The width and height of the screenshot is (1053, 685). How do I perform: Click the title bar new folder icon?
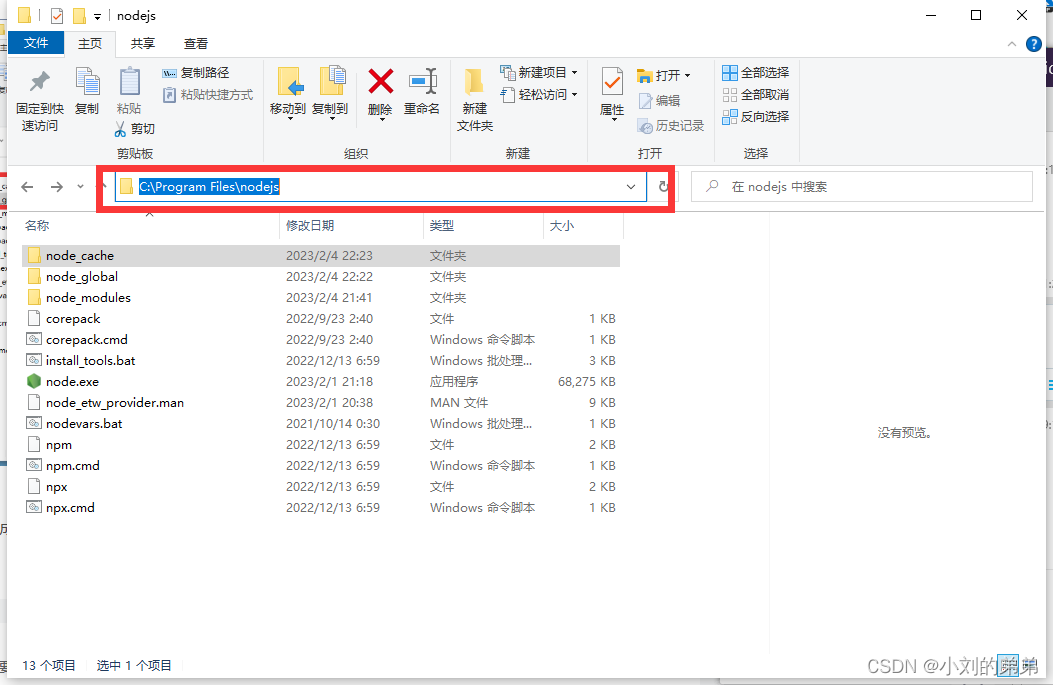tap(79, 15)
